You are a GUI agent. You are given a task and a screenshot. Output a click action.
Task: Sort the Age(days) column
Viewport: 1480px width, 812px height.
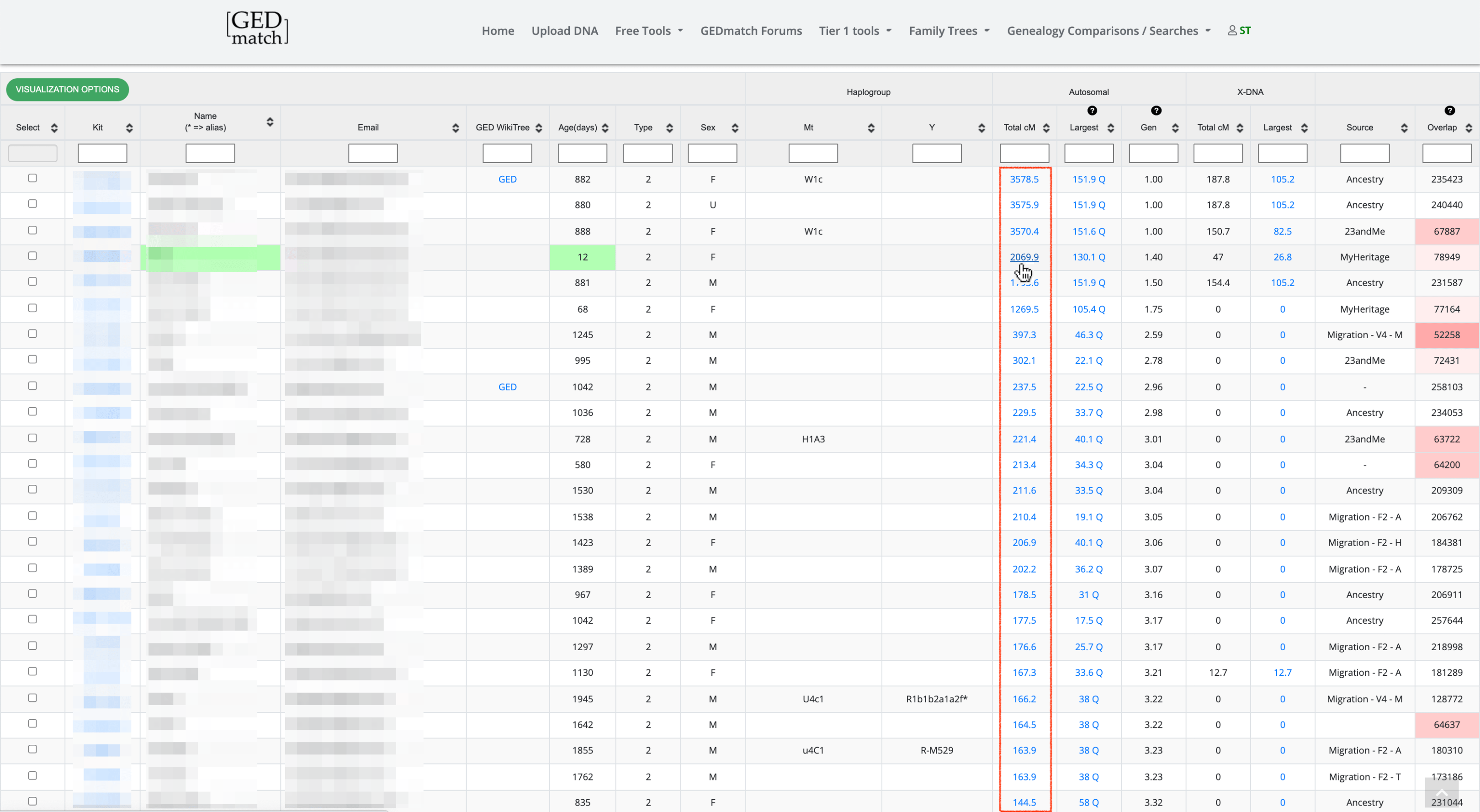point(605,127)
